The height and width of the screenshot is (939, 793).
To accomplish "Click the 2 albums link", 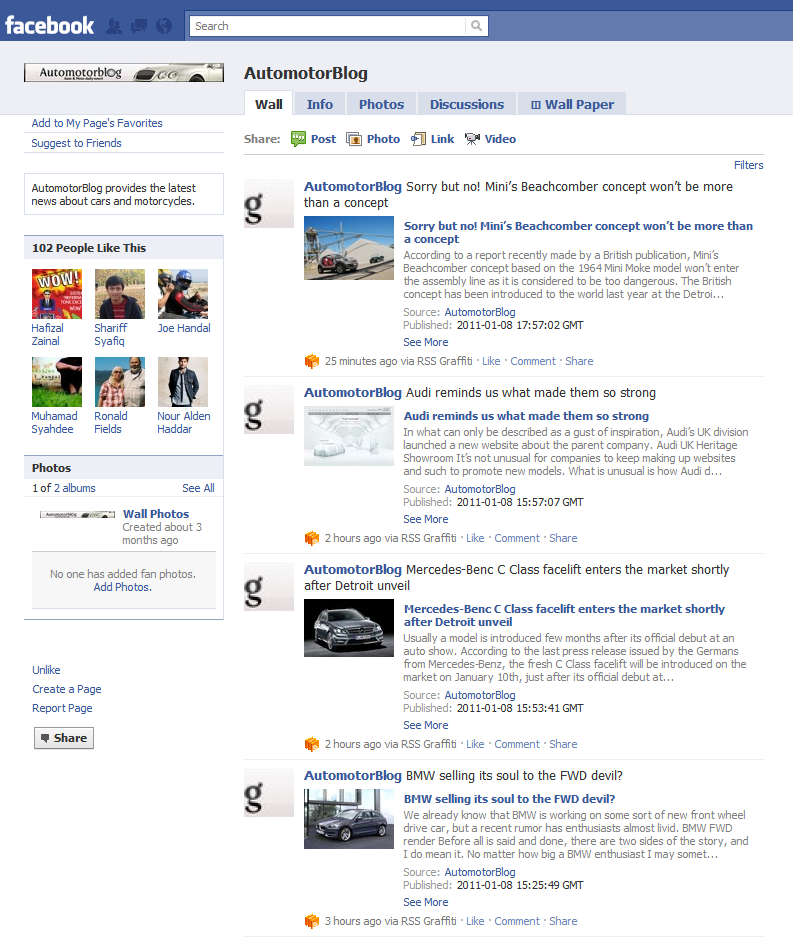I will pos(75,488).
